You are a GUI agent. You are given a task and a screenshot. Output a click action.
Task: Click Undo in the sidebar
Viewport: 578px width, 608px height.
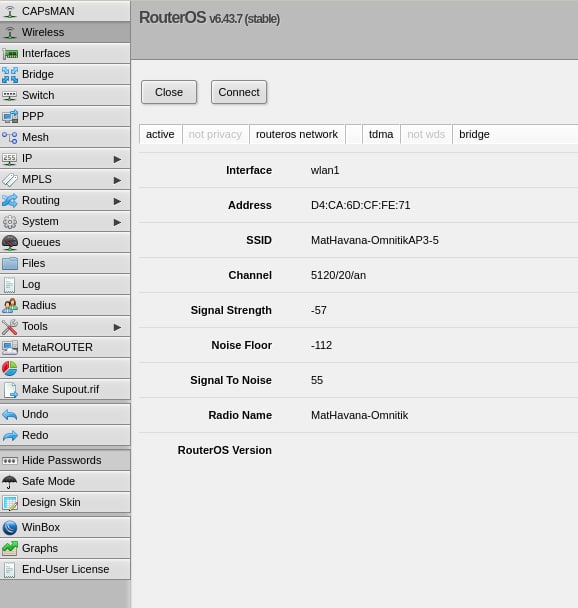click(x=65, y=415)
